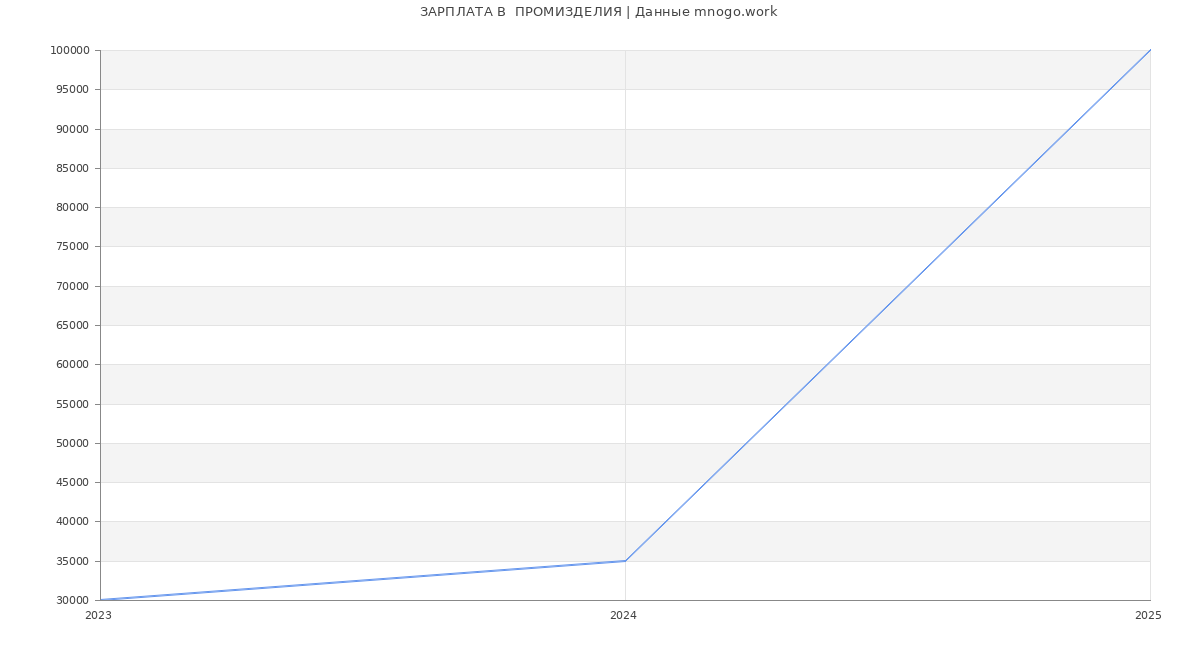Click the chart title text
This screenshot has width=1200, height=650.
coord(598,12)
